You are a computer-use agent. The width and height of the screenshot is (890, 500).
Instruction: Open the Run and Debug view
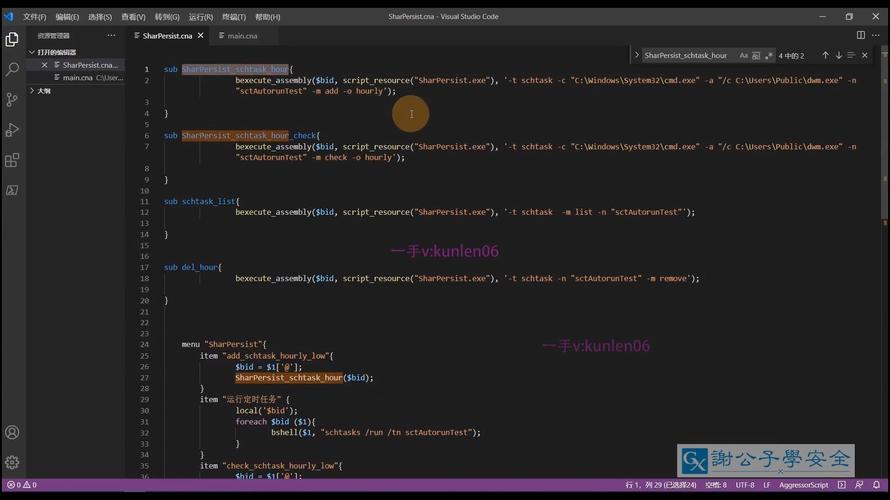coord(12,130)
